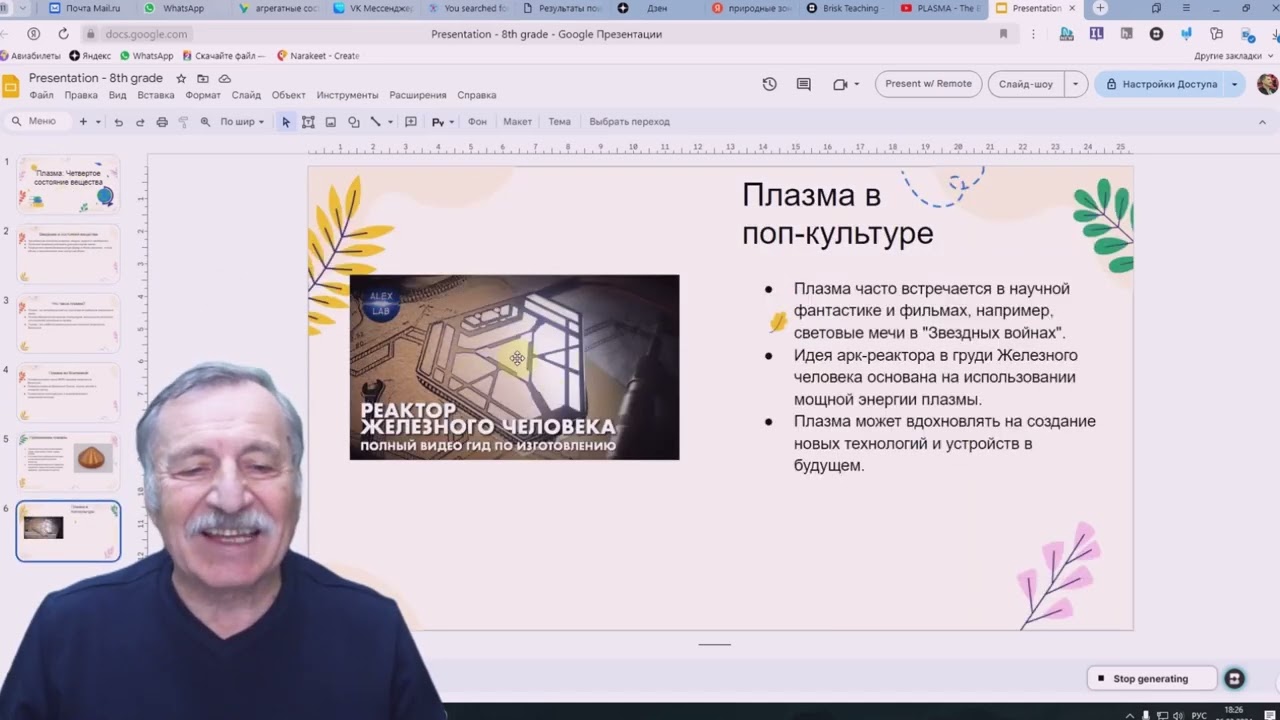Open the move-to-folder icon beside the title
The image size is (1280, 720).
pos(203,78)
